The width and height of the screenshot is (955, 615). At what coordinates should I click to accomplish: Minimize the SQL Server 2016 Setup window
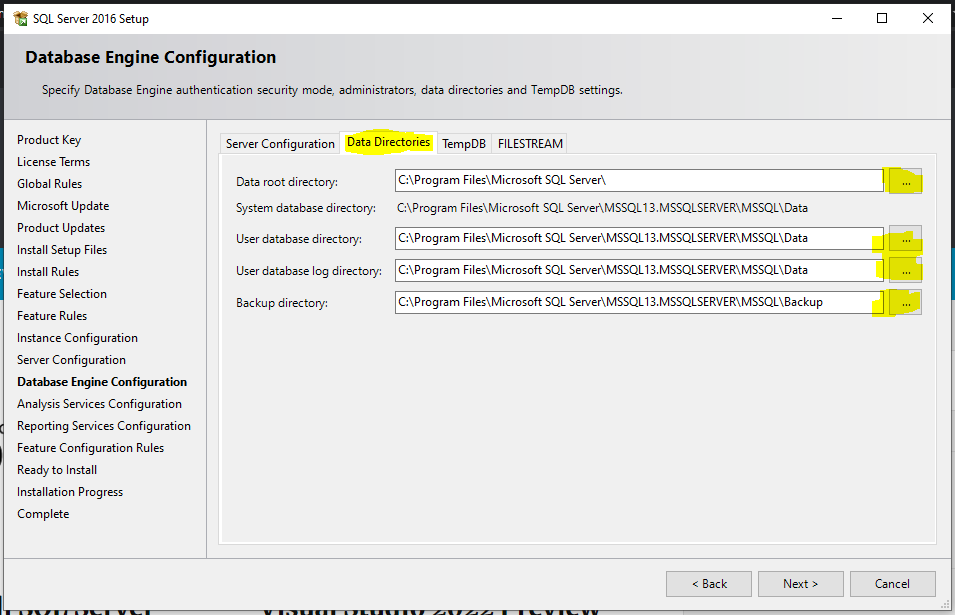[837, 18]
